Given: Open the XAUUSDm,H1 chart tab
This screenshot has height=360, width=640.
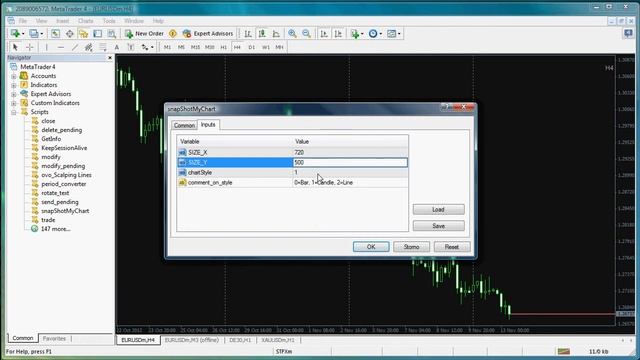Looking at the screenshot, I should (278, 340).
